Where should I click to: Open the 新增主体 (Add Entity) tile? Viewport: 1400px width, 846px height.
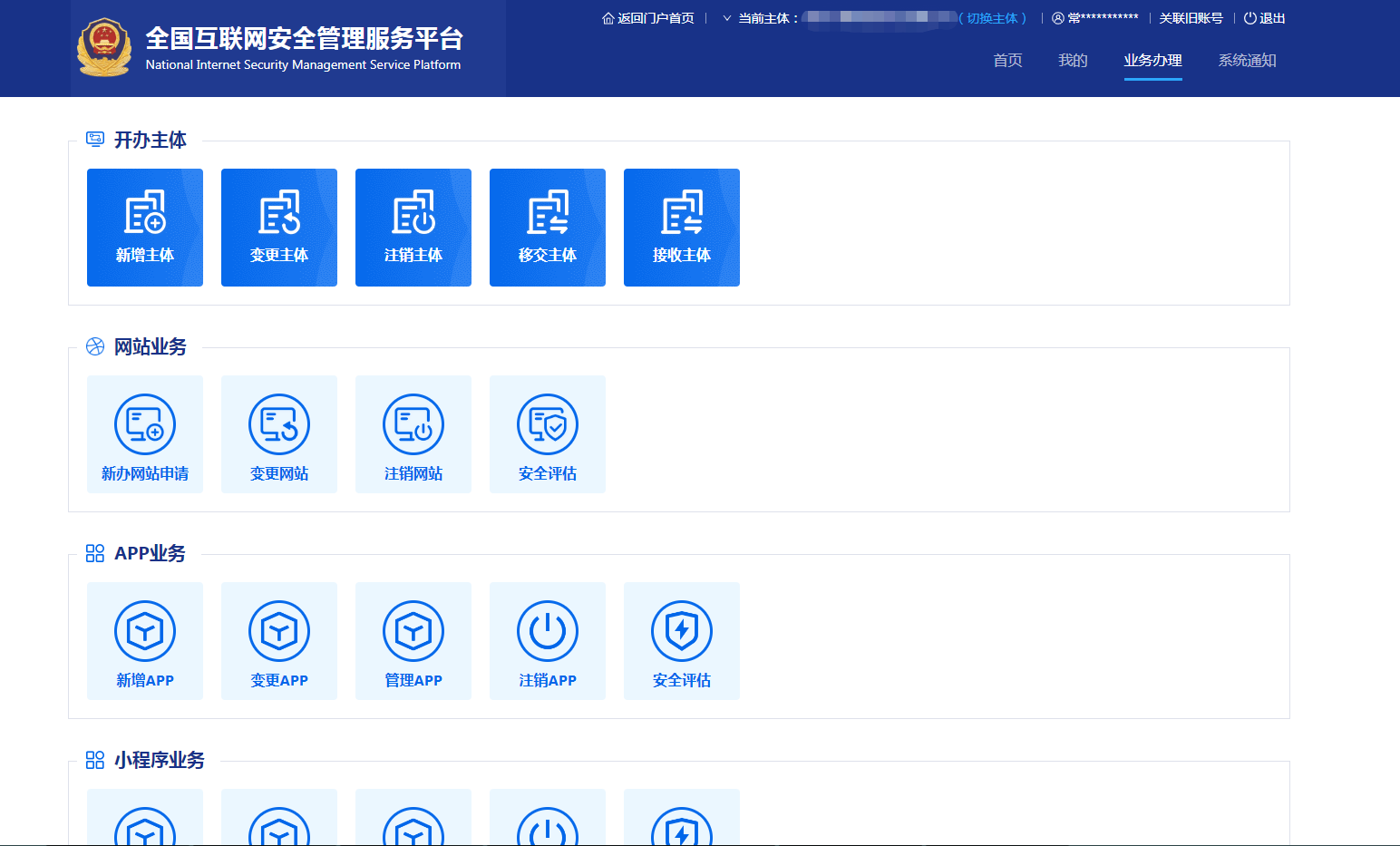point(144,227)
